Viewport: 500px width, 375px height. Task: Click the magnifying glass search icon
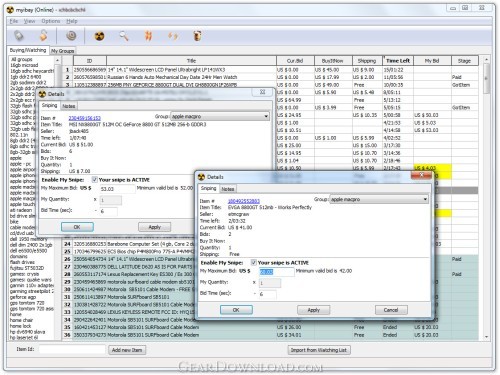coord(124,35)
